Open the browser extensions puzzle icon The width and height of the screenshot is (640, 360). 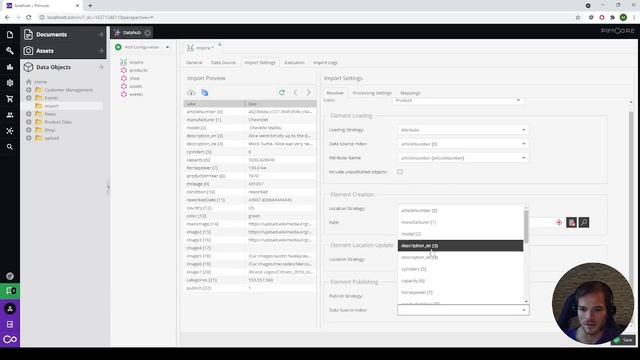(x=613, y=18)
